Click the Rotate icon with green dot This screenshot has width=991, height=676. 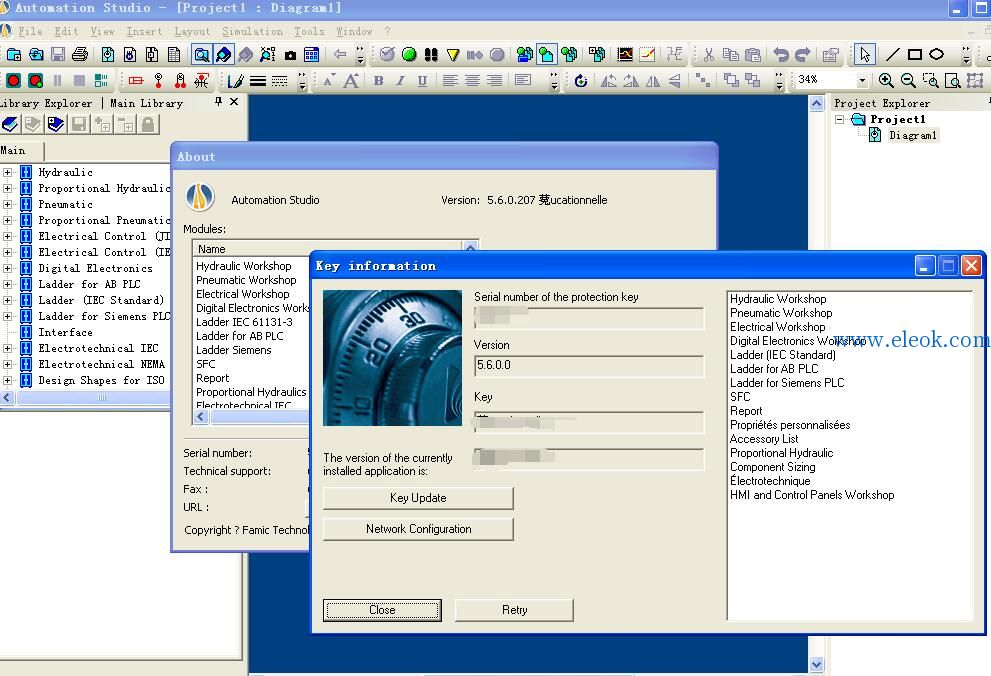(581, 81)
